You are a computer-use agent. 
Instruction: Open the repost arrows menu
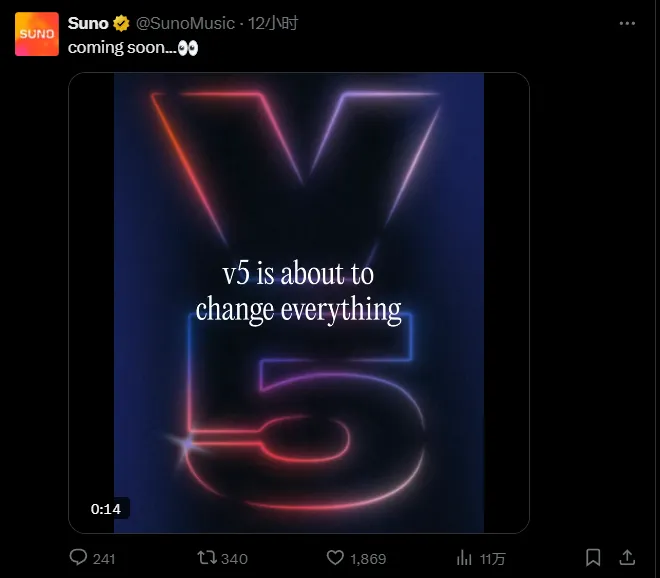point(206,557)
